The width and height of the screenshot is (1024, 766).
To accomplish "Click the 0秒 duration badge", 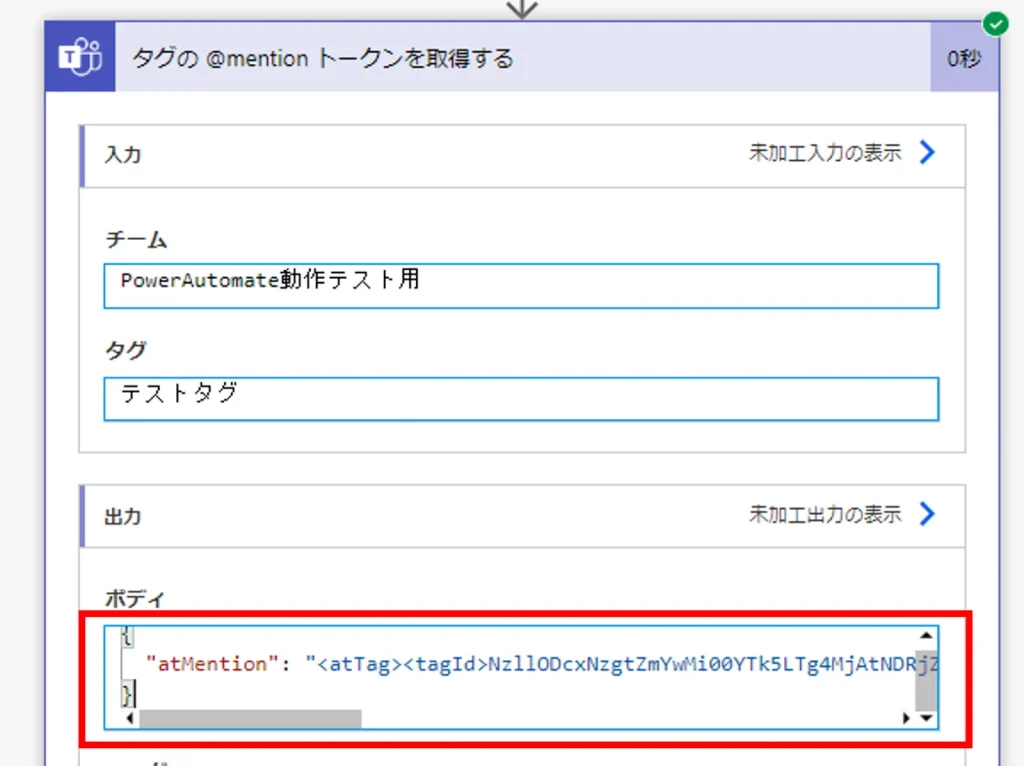I will tap(964, 58).
